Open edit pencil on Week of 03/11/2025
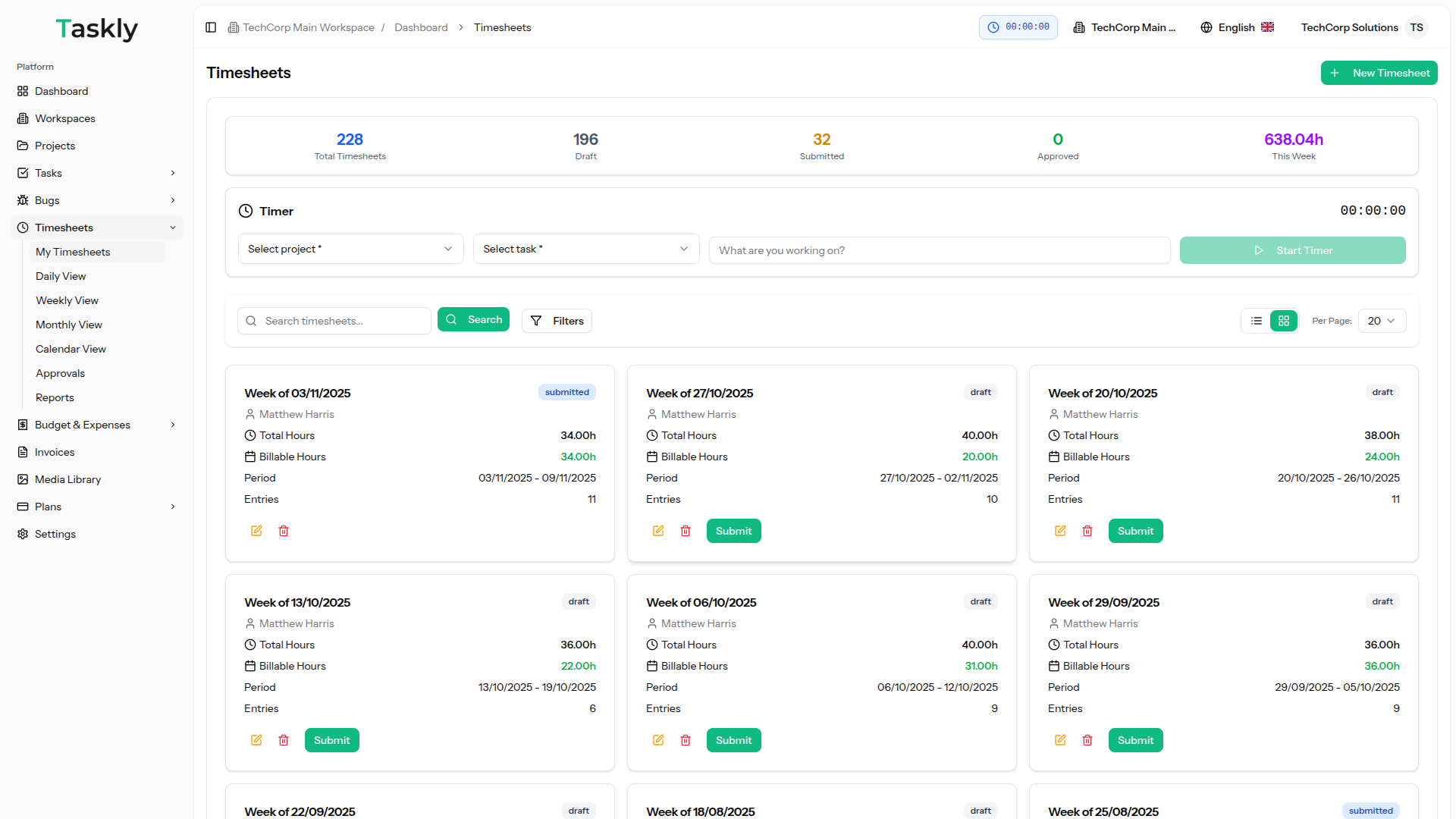The image size is (1456, 819). tap(256, 531)
